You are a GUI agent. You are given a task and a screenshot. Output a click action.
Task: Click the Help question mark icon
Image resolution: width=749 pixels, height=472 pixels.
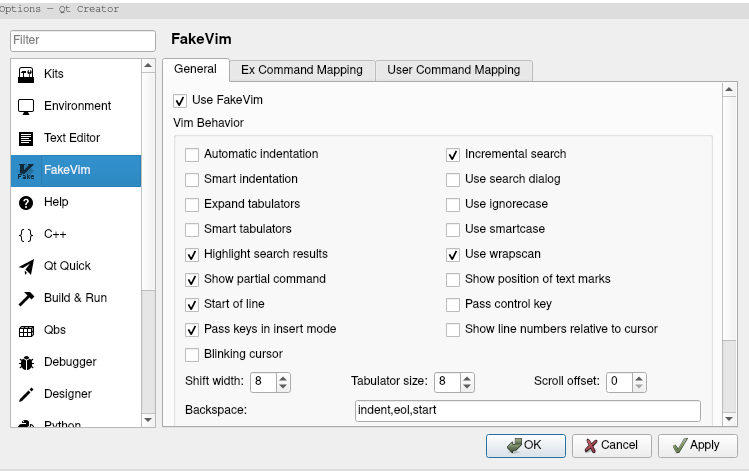click(x=26, y=203)
